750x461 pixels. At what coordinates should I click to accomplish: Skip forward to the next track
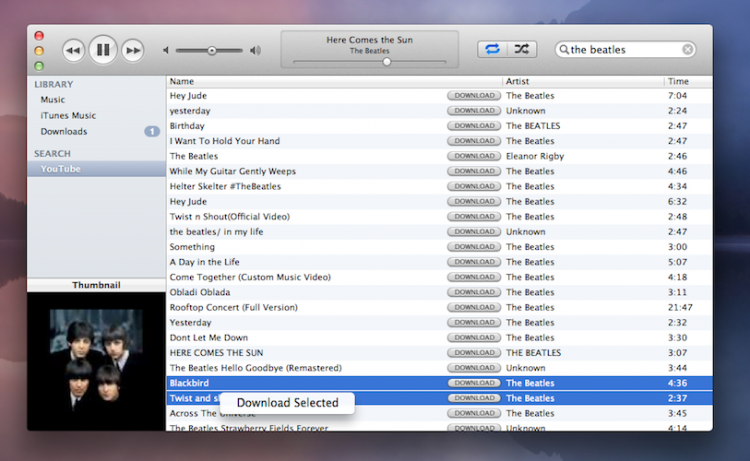pyautogui.click(x=133, y=50)
